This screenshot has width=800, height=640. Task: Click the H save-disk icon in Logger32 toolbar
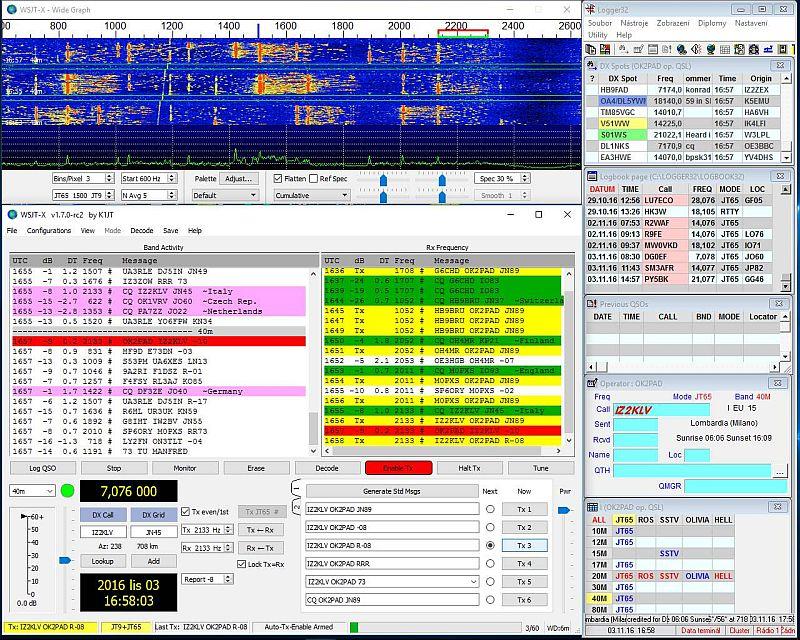click(783, 50)
